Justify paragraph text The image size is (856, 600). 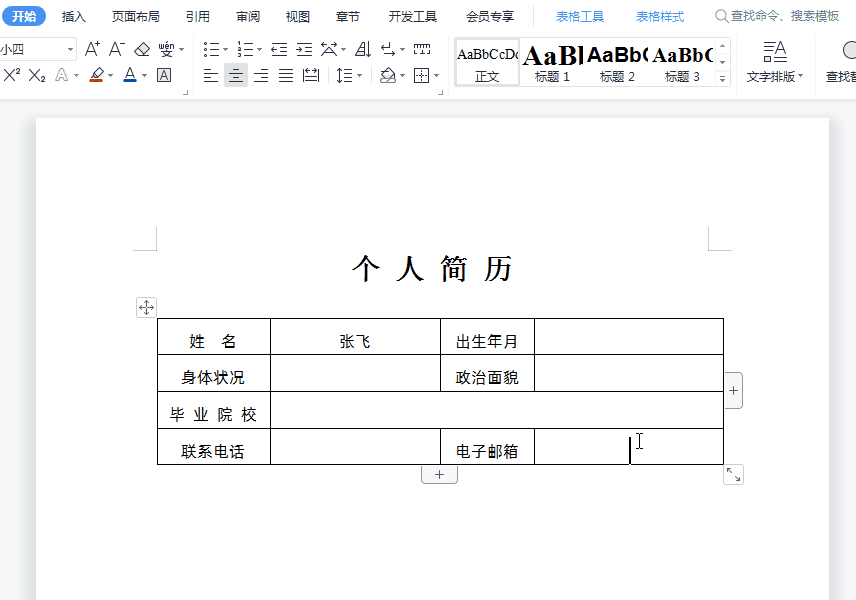pos(286,75)
